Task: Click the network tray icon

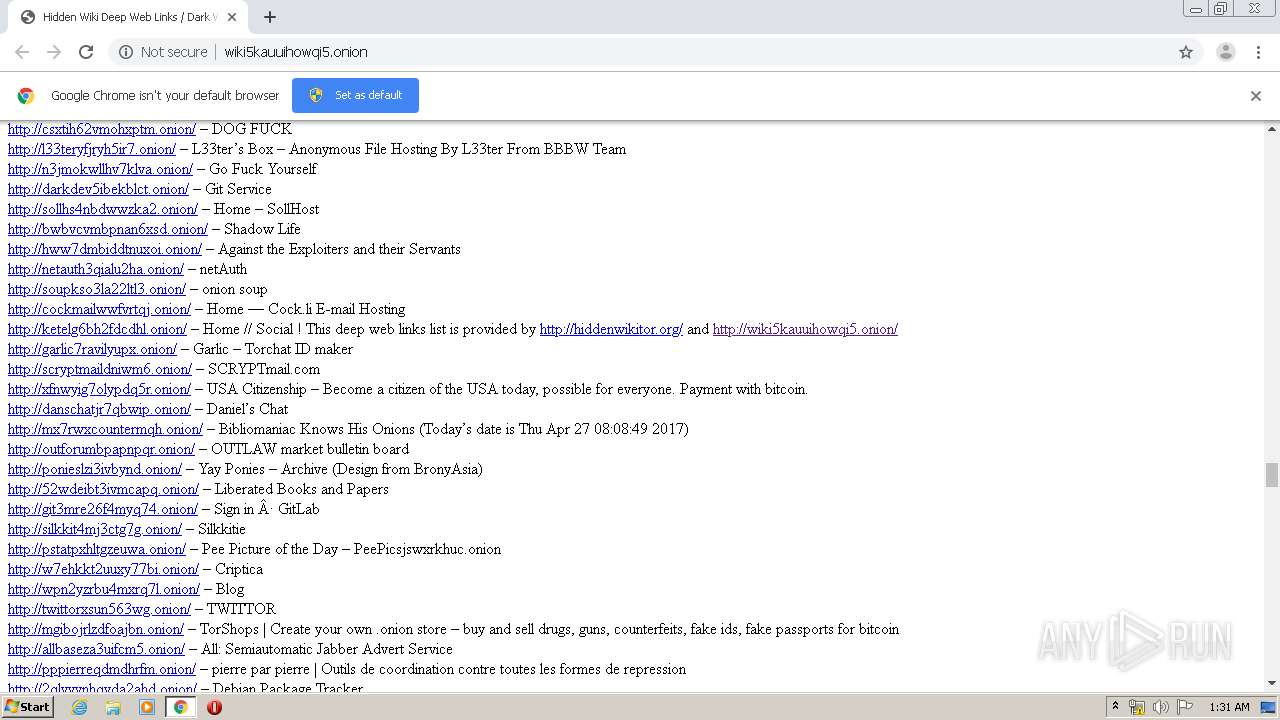Action: [x=1137, y=707]
